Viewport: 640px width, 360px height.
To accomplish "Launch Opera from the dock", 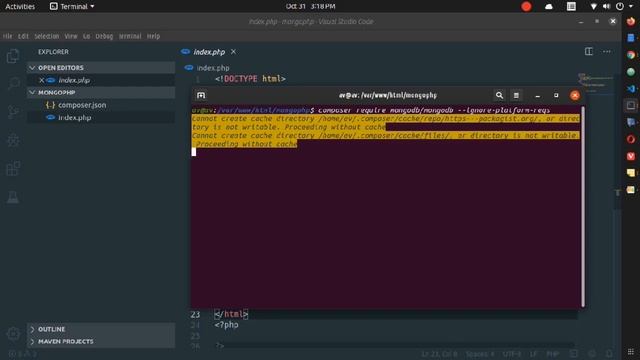I will tap(631, 139).
